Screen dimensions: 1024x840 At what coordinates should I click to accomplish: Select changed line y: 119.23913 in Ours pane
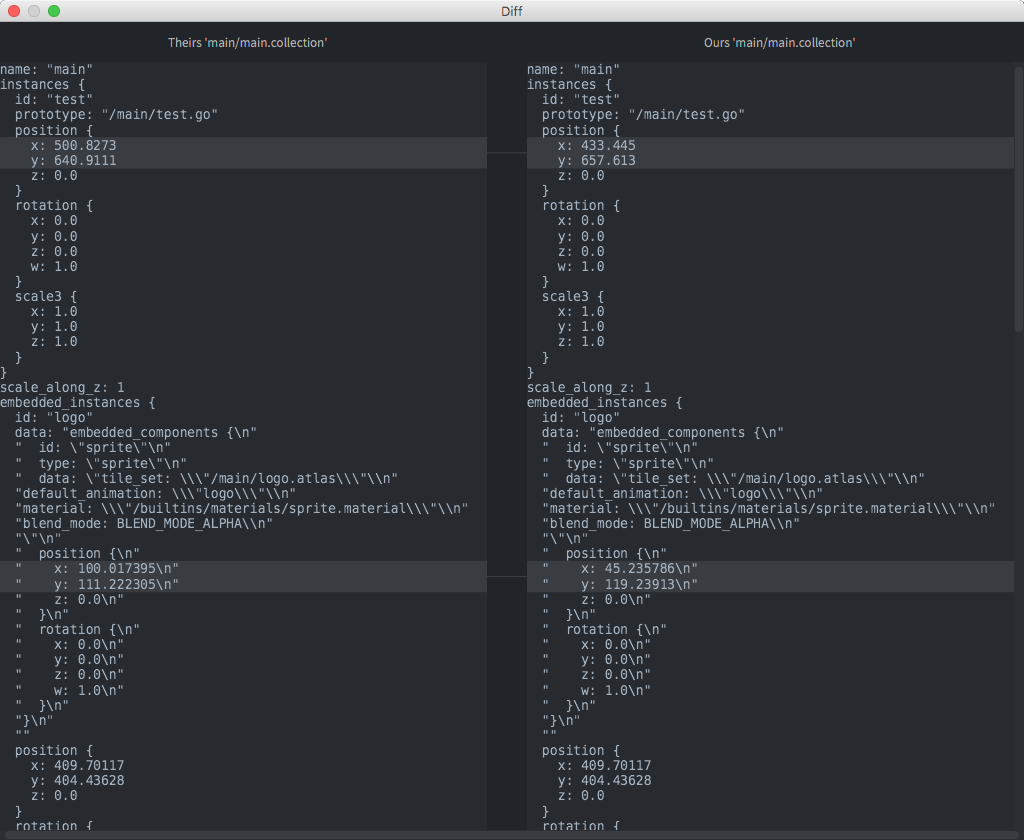638,584
